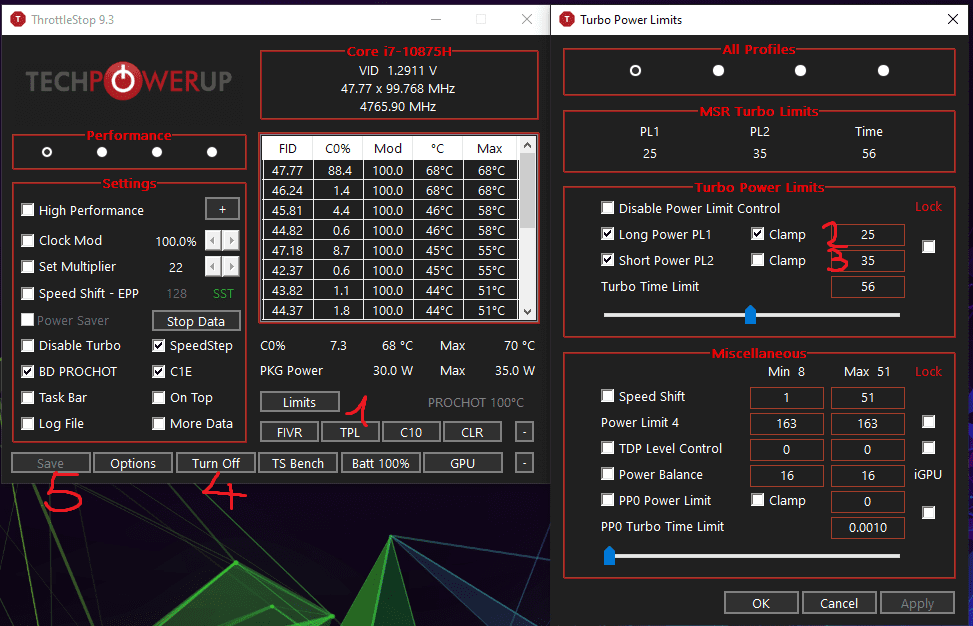
Task: Enable the Set Multiplier checkbox
Action: click(27, 266)
